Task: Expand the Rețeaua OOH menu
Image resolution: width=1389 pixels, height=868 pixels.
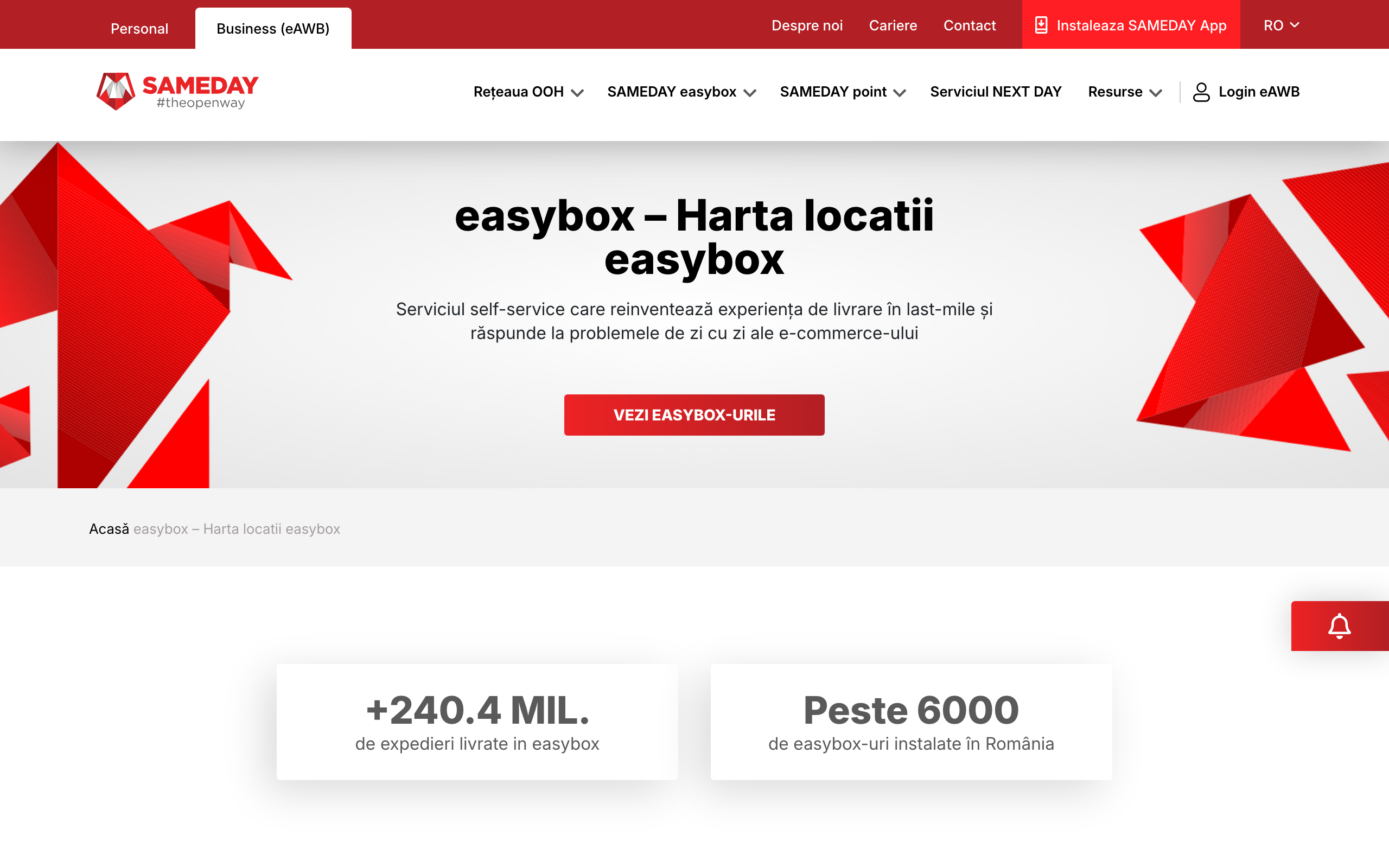Action: coord(528,92)
